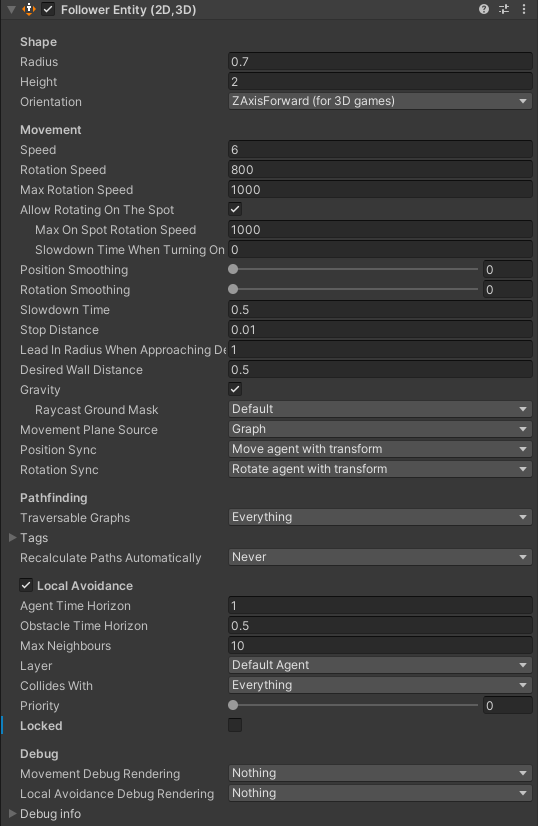Toggle the Gravity checkbox
The height and width of the screenshot is (826, 538).
point(235,389)
